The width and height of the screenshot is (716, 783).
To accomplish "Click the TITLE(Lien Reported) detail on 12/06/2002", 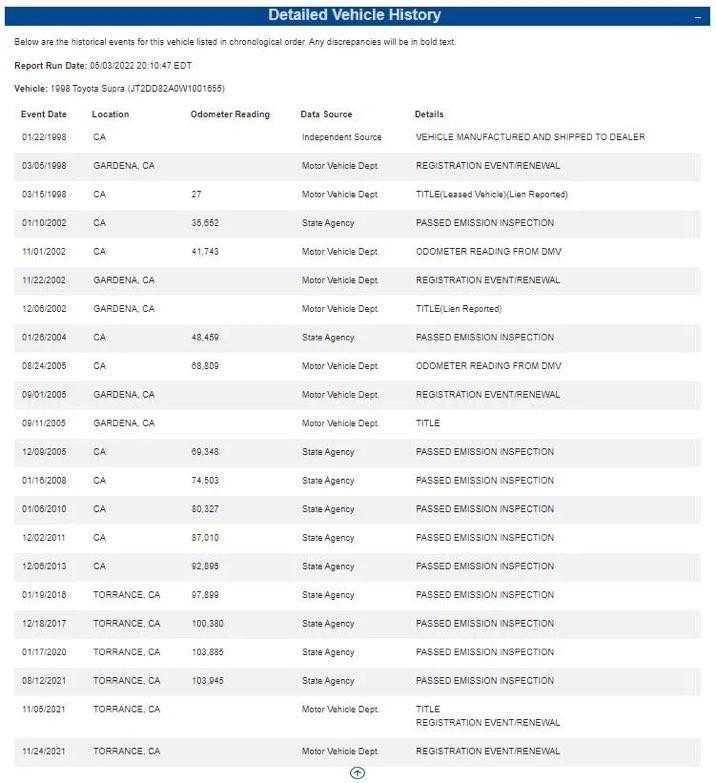I will [x=458, y=309].
